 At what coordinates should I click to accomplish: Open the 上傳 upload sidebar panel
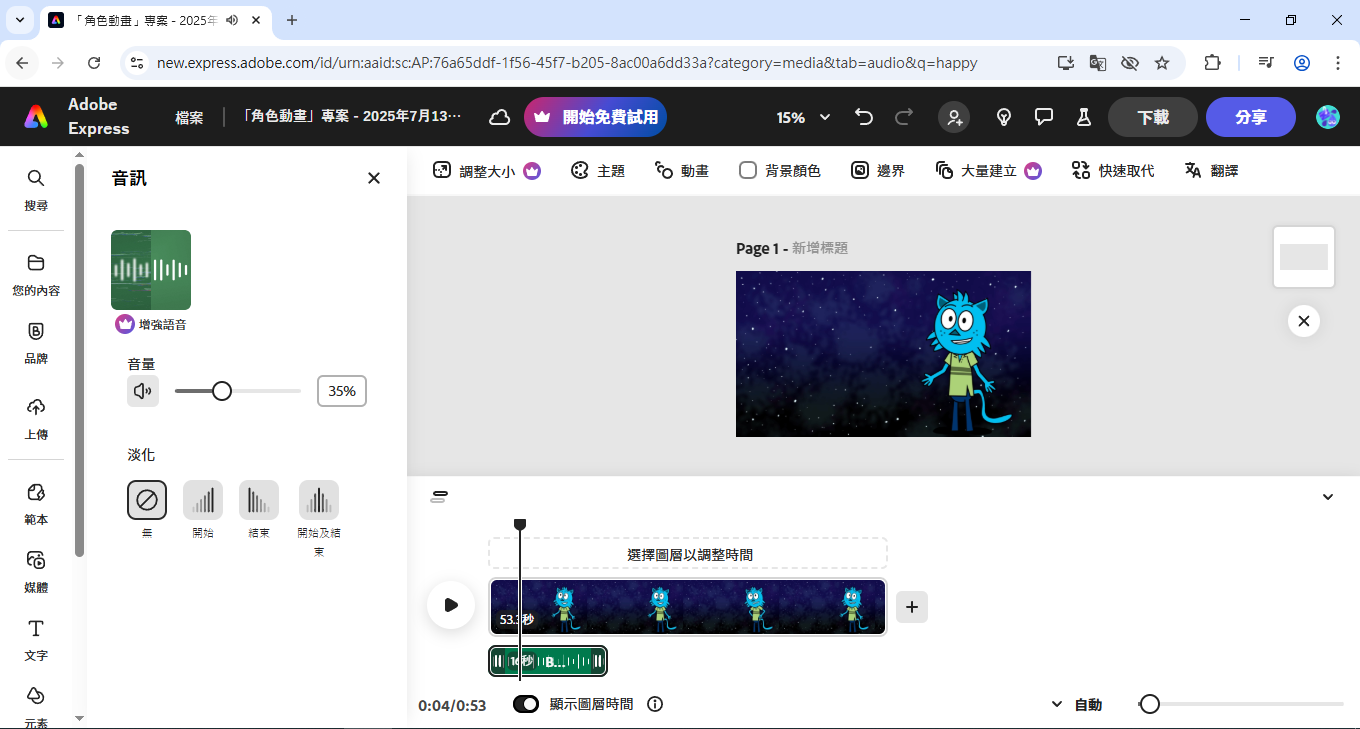36,417
